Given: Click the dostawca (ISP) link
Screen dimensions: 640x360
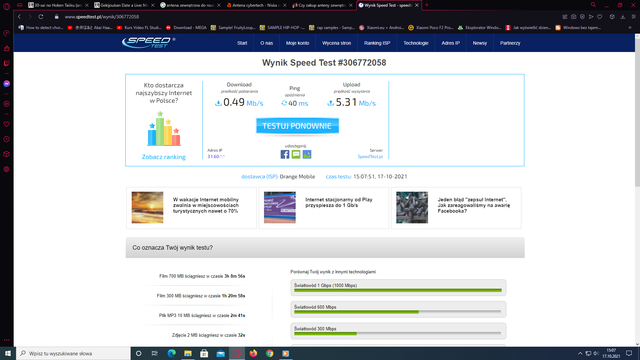Looking at the screenshot, I should coord(259,177).
